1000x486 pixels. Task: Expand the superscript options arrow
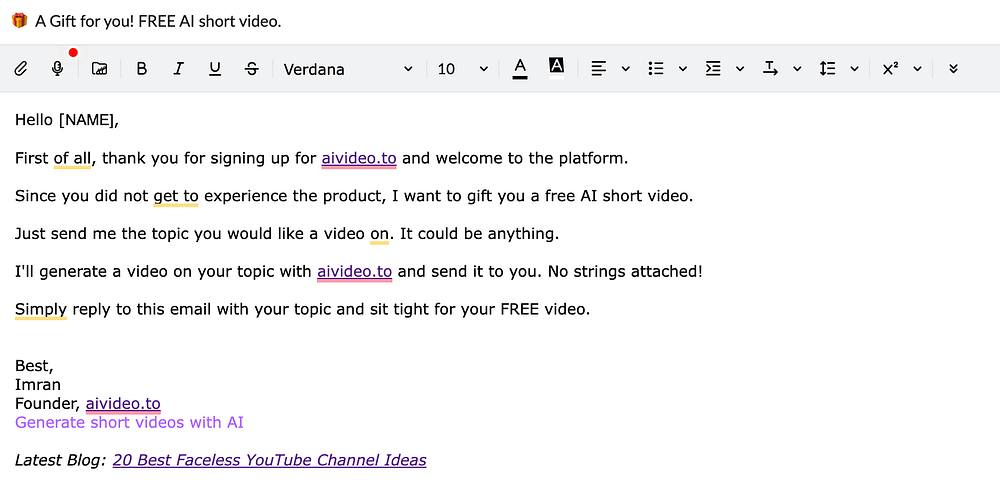(x=918, y=69)
